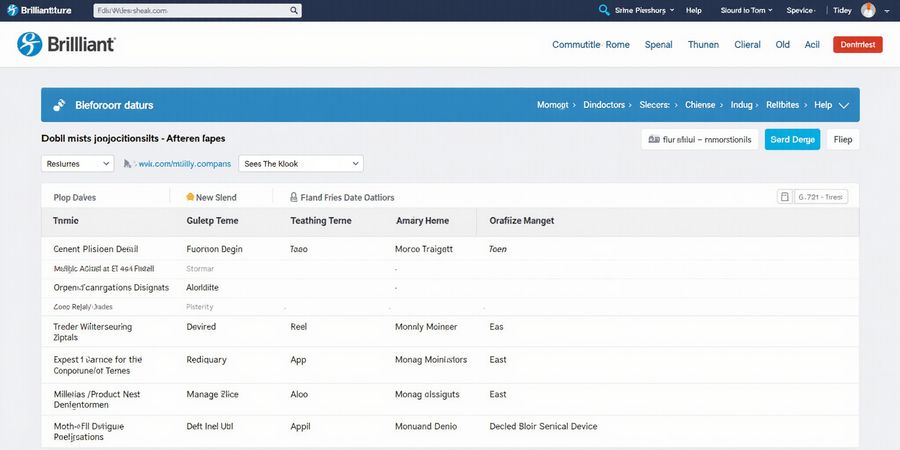
Task: Expand the Chiense breadcrumb item
Action: click(704, 105)
